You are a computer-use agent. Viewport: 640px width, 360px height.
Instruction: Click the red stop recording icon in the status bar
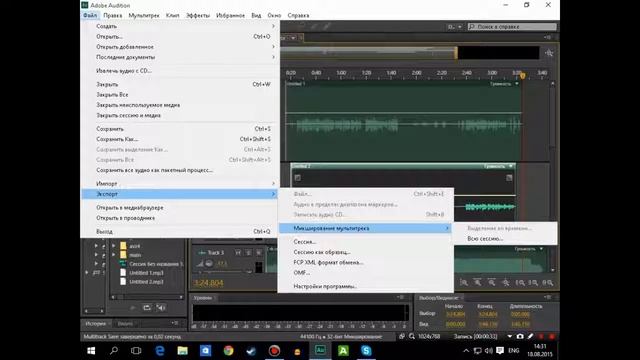point(551,337)
